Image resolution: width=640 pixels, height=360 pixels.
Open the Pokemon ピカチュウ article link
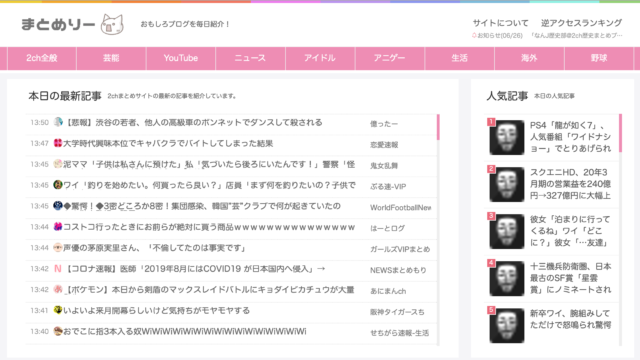pyautogui.click(x=210, y=290)
